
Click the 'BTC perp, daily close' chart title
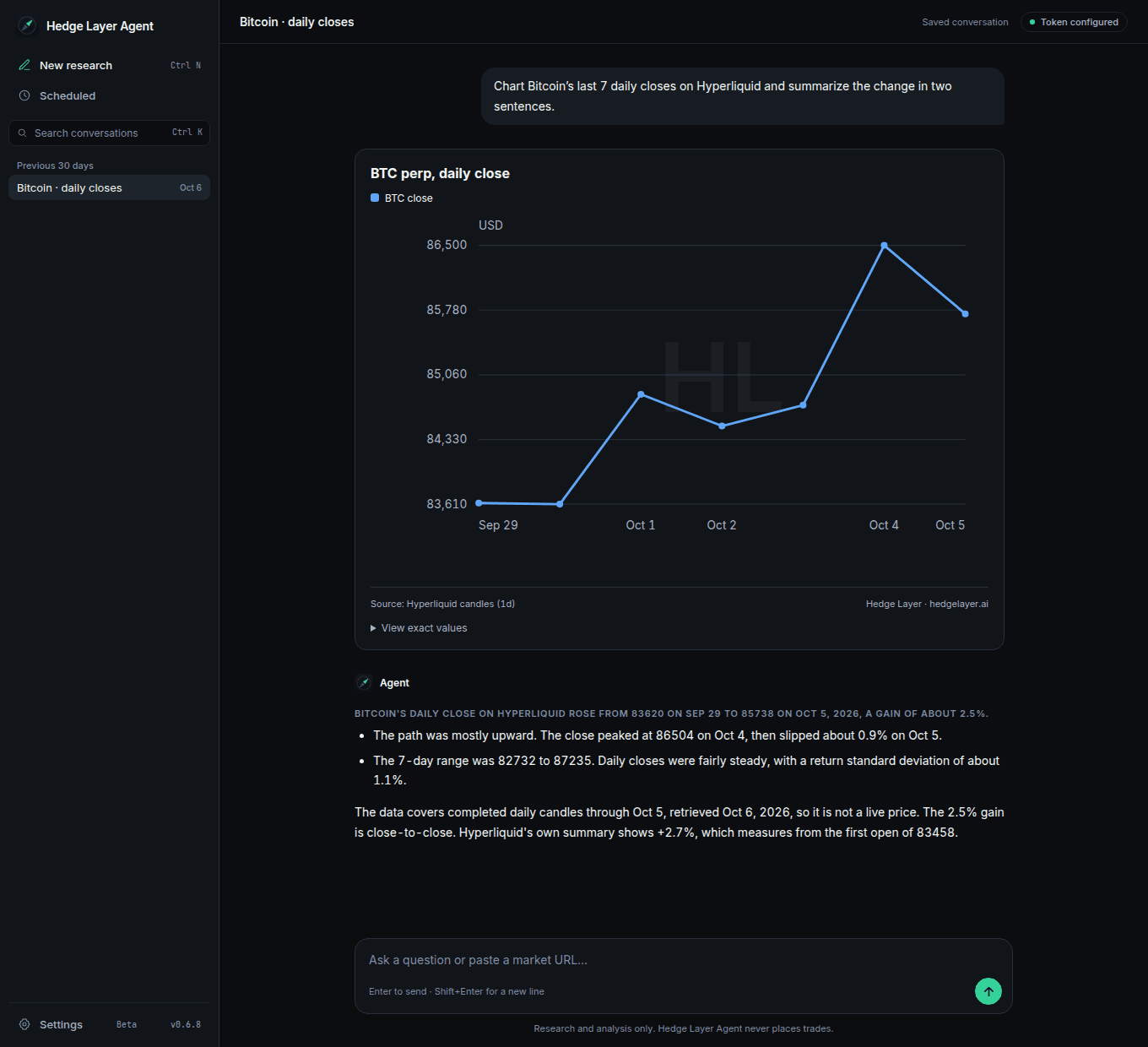440,173
